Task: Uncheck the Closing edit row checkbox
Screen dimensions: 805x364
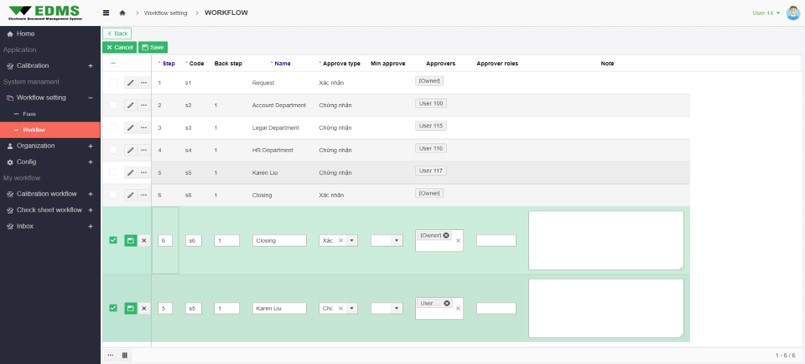Action: coord(113,240)
